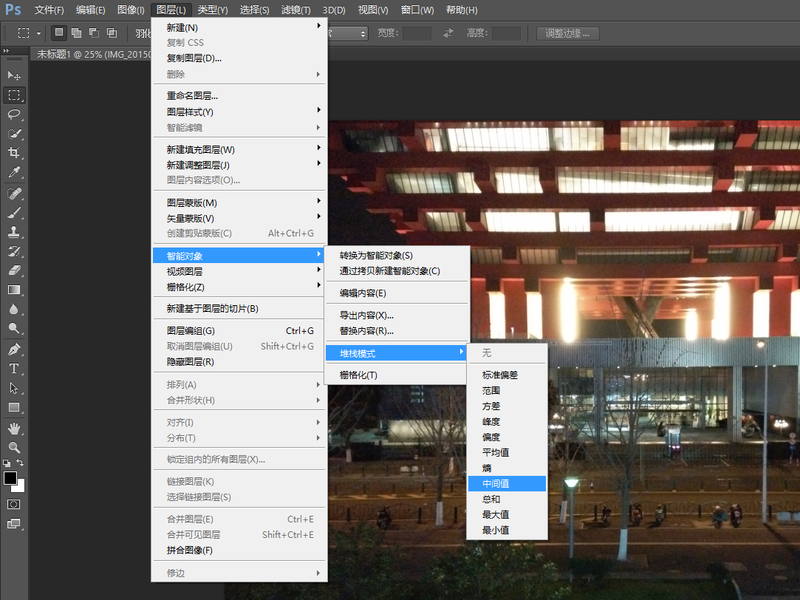Select the Lasso tool

[x=14, y=114]
